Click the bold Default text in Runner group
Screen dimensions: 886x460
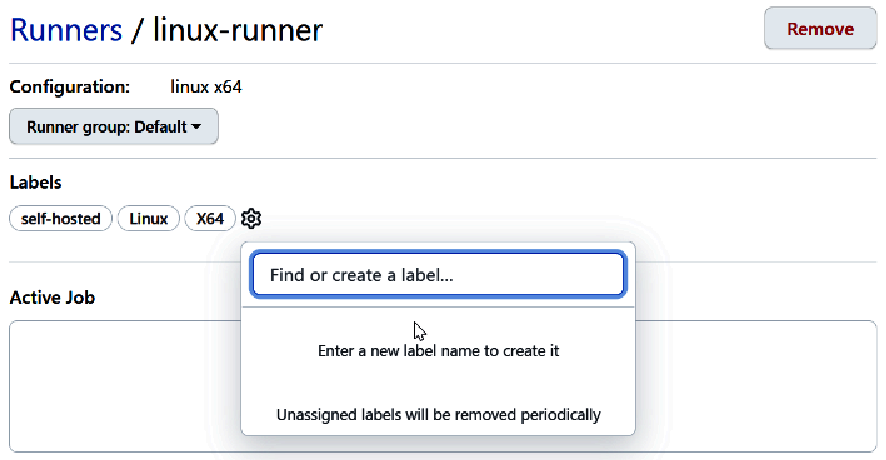[160, 127]
